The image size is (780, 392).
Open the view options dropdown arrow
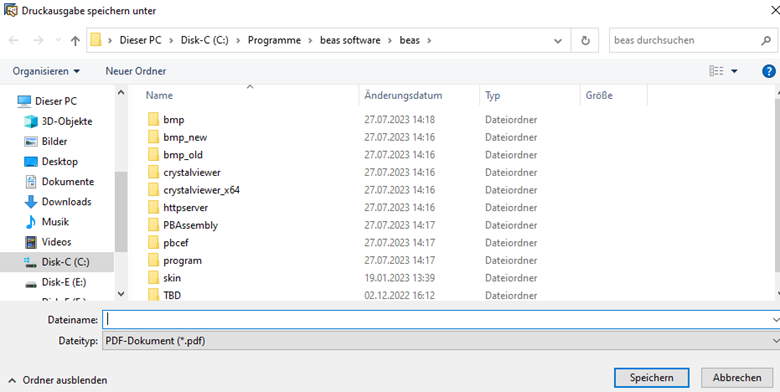point(734,71)
